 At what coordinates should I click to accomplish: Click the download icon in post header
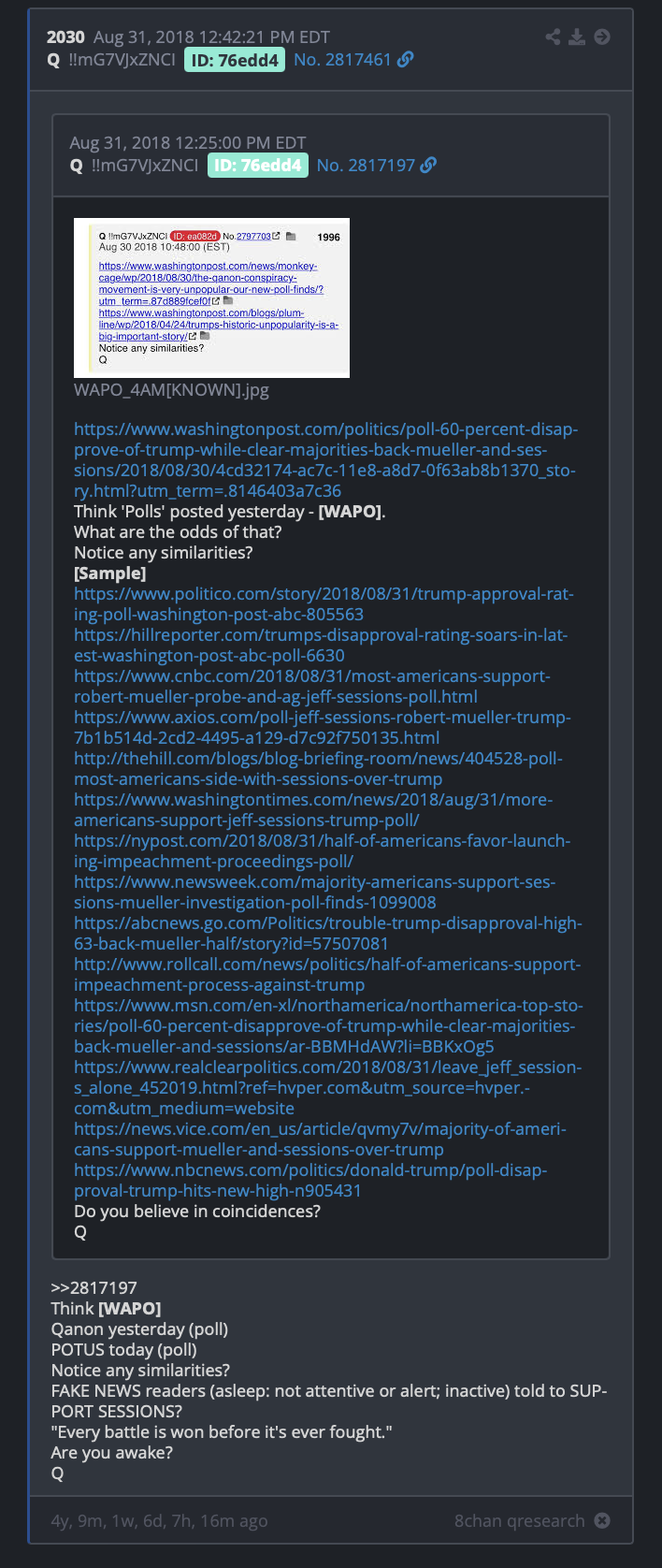tap(578, 36)
